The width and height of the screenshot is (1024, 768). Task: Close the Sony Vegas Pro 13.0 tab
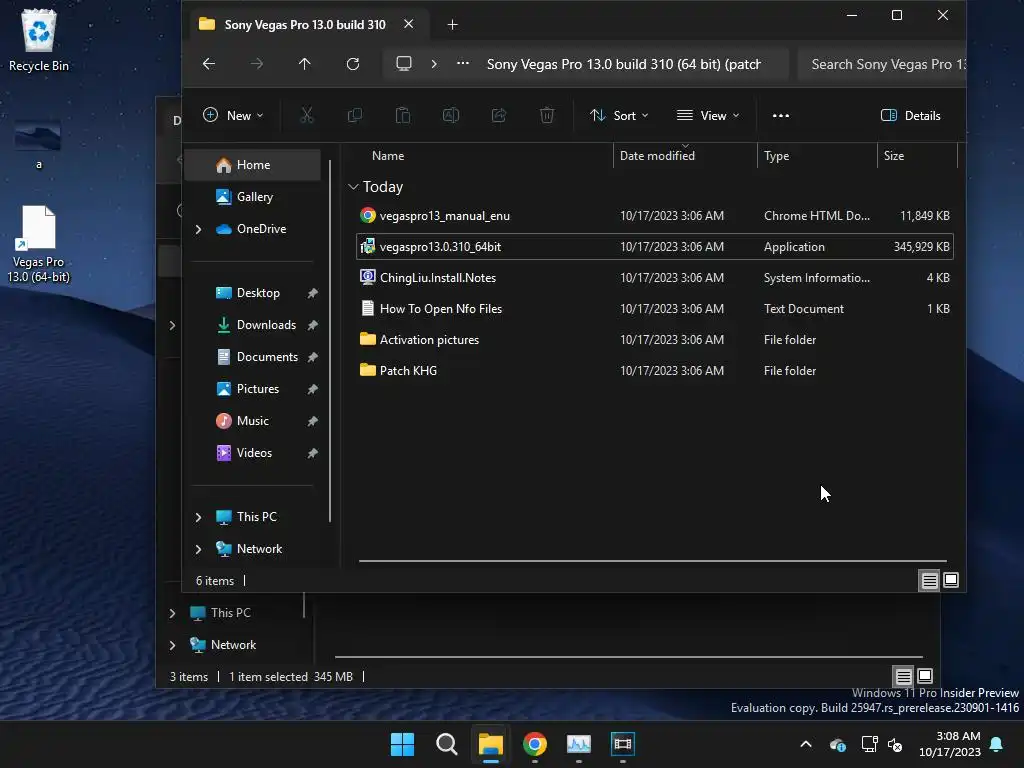[x=408, y=24]
